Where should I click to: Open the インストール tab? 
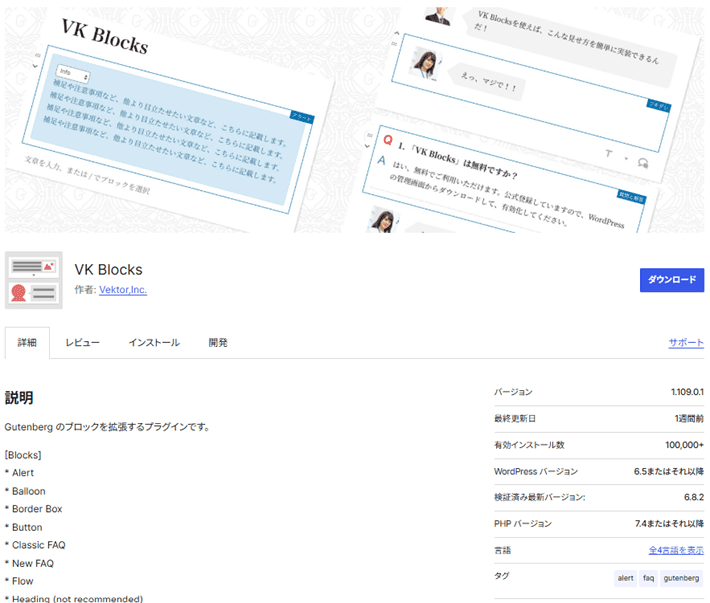[x=154, y=343]
